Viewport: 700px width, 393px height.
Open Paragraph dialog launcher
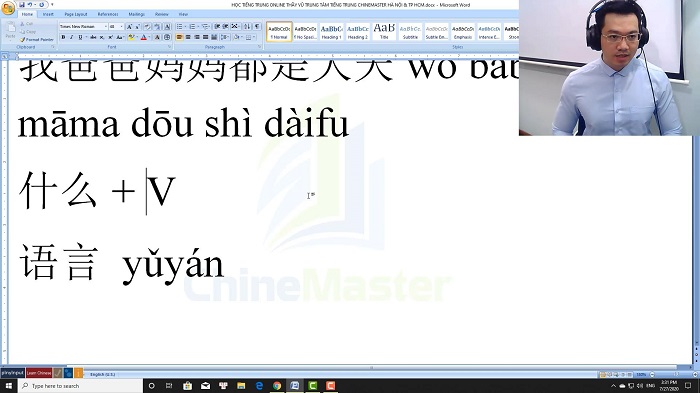coord(259,46)
